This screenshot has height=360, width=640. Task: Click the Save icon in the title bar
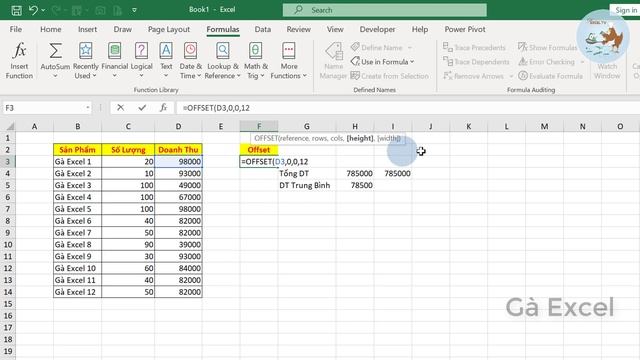click(16, 10)
